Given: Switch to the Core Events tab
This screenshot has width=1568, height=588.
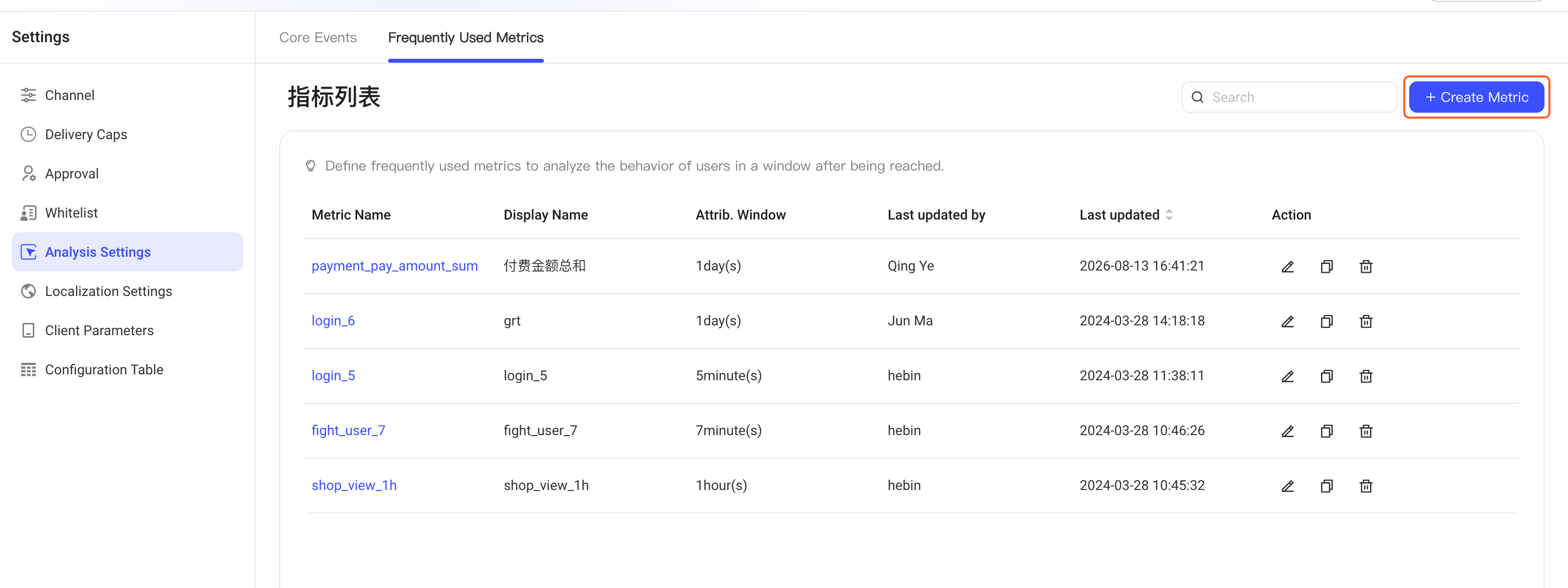Looking at the screenshot, I should click(318, 38).
